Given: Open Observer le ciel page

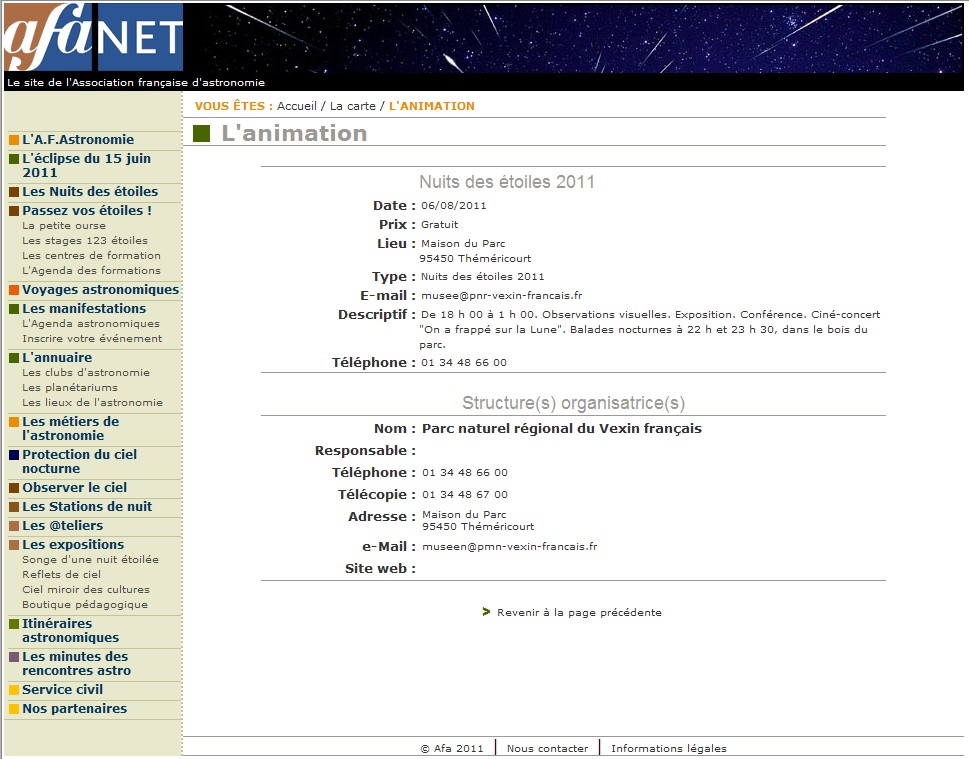Looking at the screenshot, I should click(75, 488).
